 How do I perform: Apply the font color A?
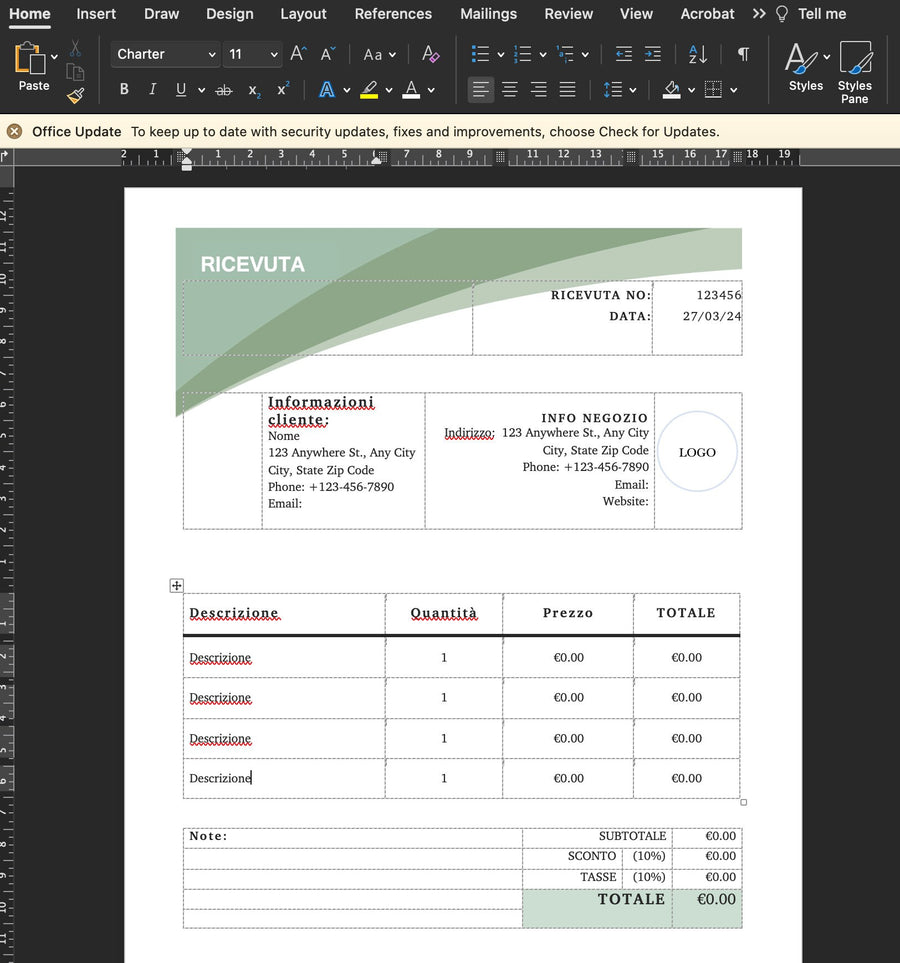pos(411,90)
